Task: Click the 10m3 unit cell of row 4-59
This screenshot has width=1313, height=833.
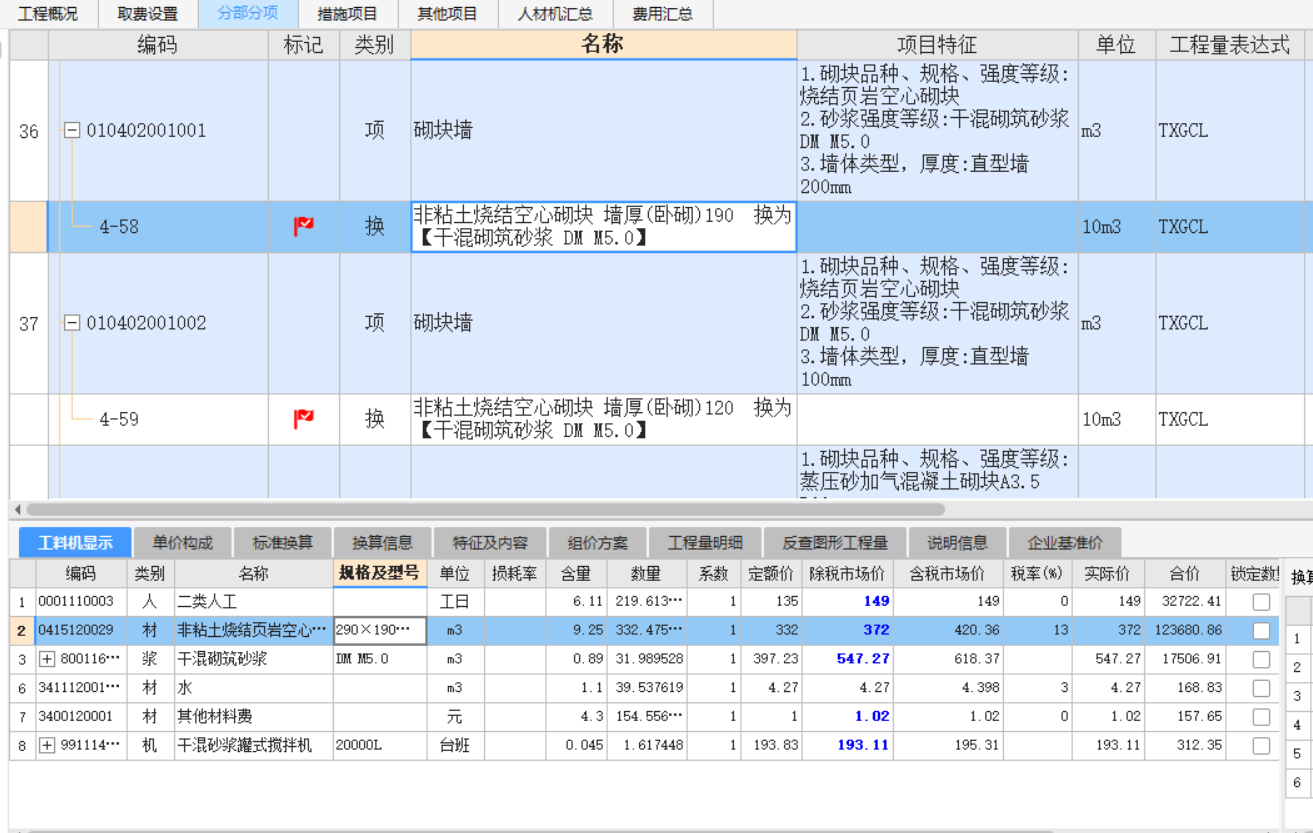Action: point(1117,419)
